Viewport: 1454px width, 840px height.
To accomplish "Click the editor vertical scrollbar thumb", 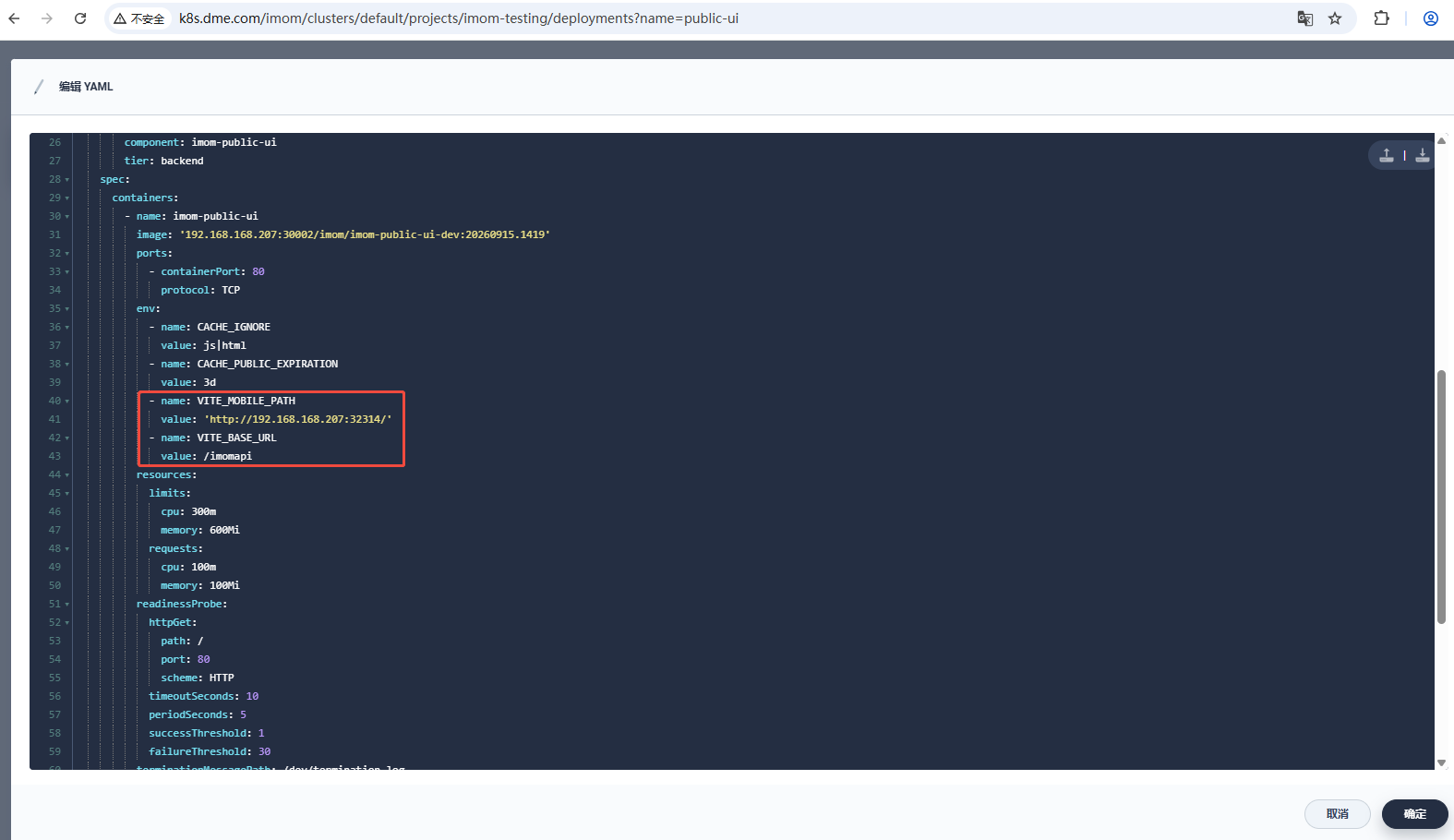I will pos(1441,497).
